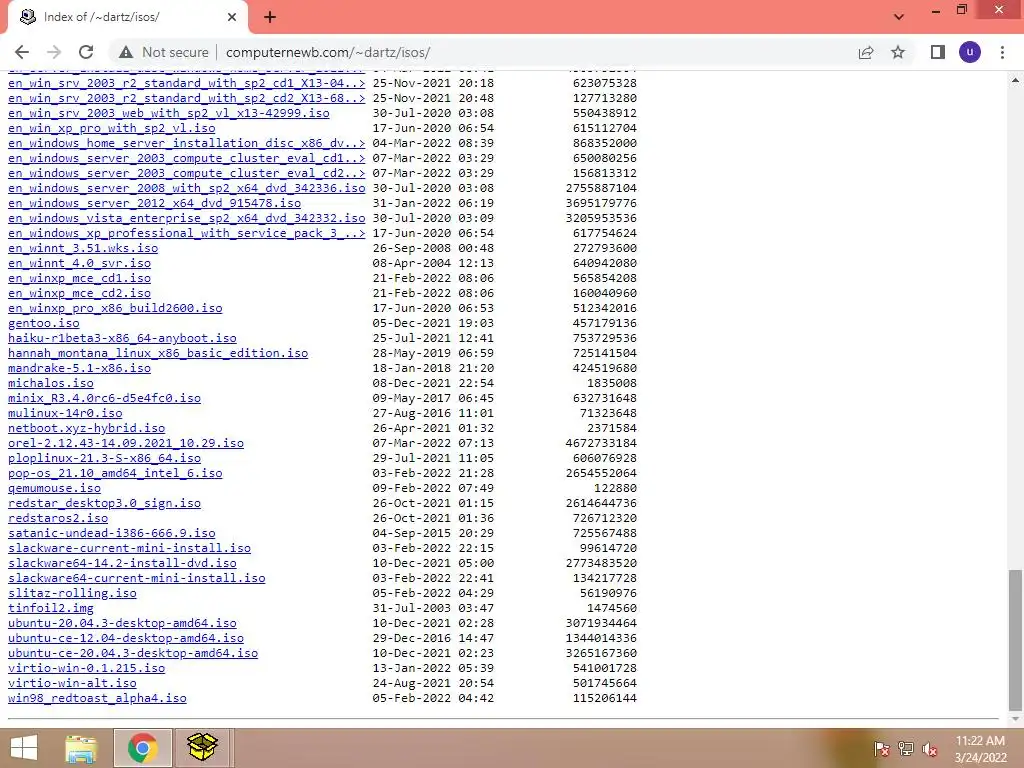Click haiku-r1beta3-x86_64-anyboot.iso link
The height and width of the screenshot is (768, 1024).
click(x=122, y=338)
